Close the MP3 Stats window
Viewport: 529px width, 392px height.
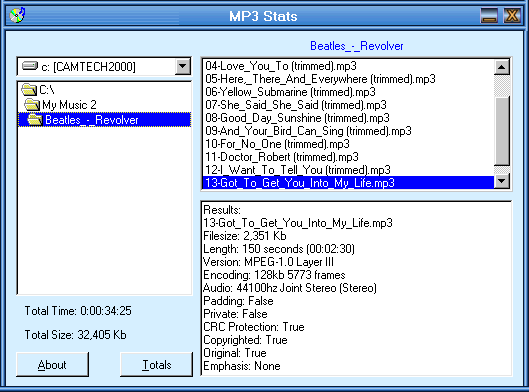click(512, 16)
